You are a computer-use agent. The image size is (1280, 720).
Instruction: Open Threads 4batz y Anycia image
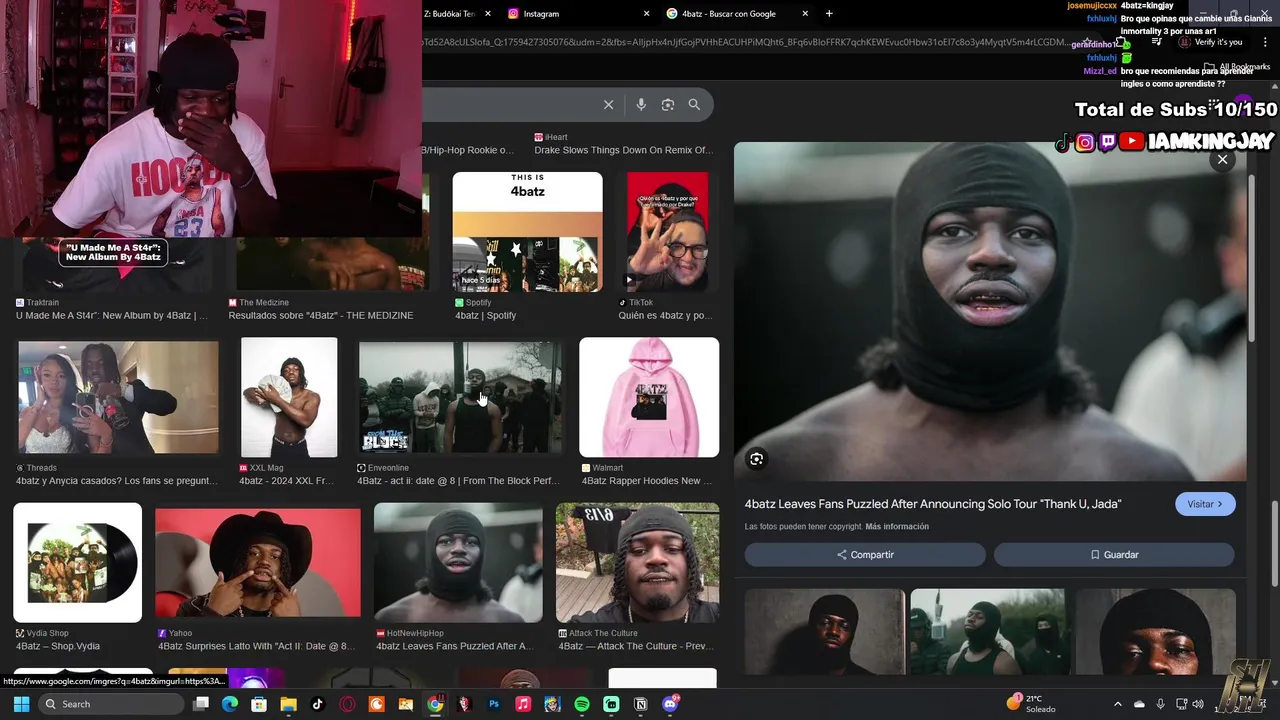pyautogui.click(x=118, y=397)
